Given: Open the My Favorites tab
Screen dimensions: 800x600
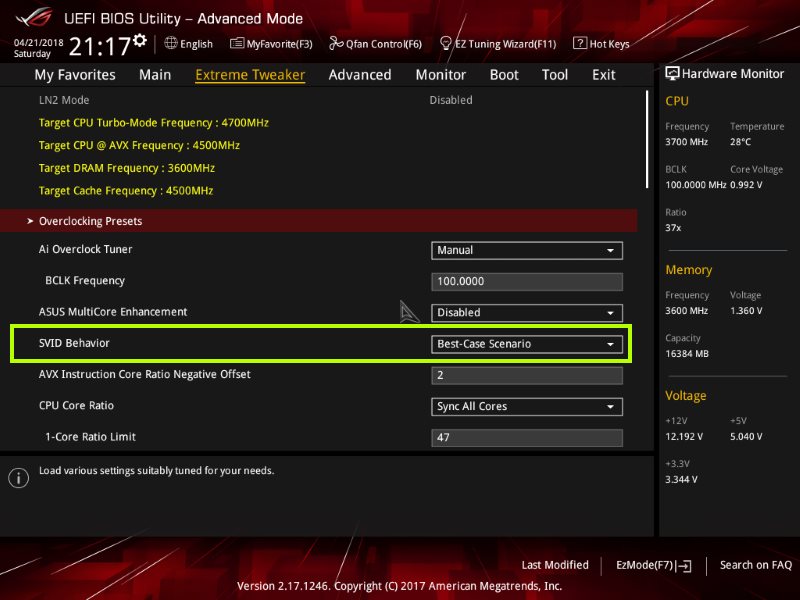Looking at the screenshot, I should coord(75,75).
